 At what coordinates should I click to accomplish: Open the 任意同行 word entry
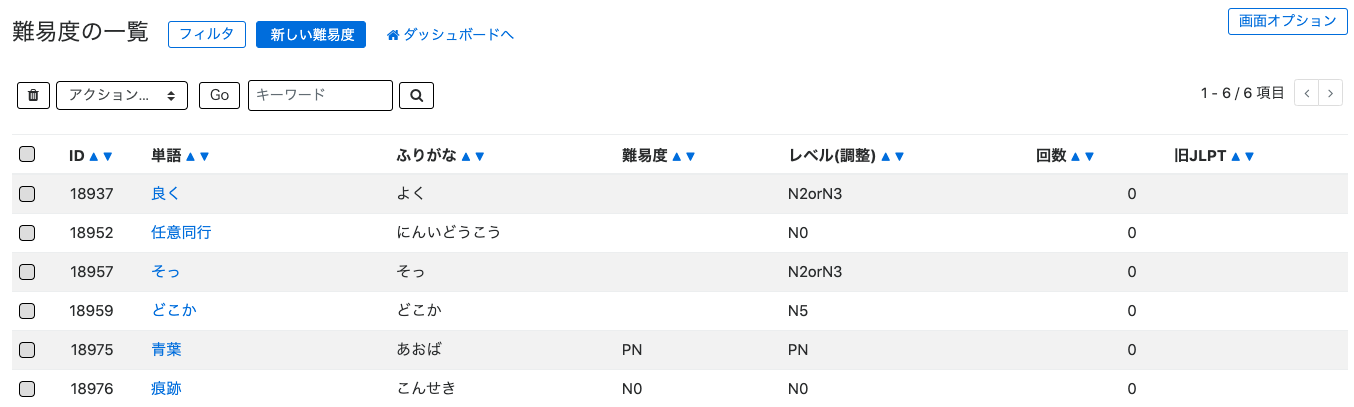181,232
